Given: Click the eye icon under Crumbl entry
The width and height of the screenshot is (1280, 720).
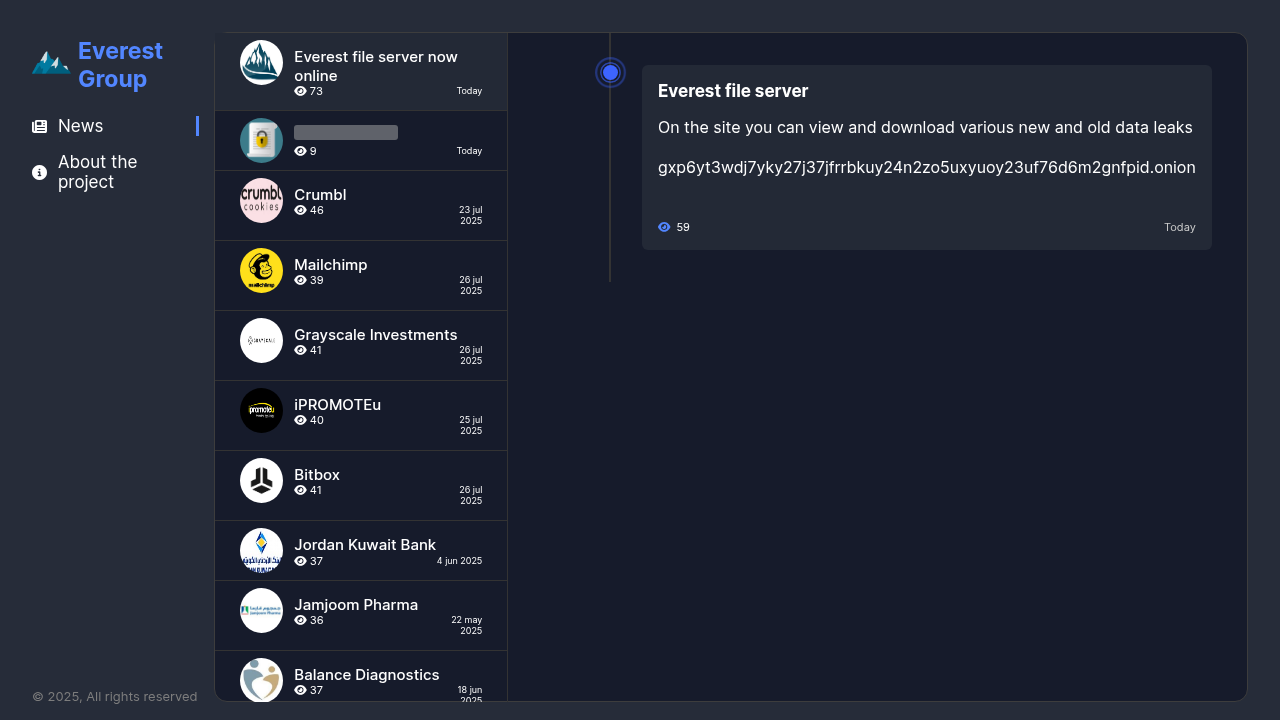Looking at the screenshot, I should [x=300, y=210].
